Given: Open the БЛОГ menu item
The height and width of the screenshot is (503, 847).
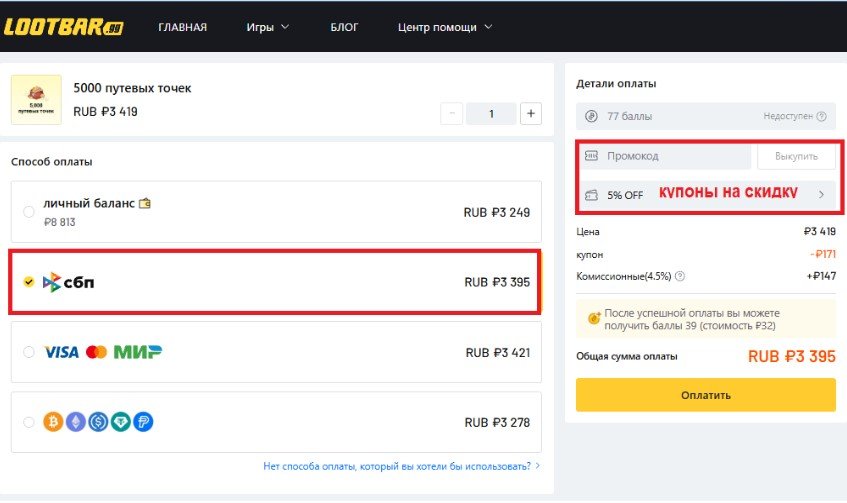Looking at the screenshot, I should pos(344,27).
